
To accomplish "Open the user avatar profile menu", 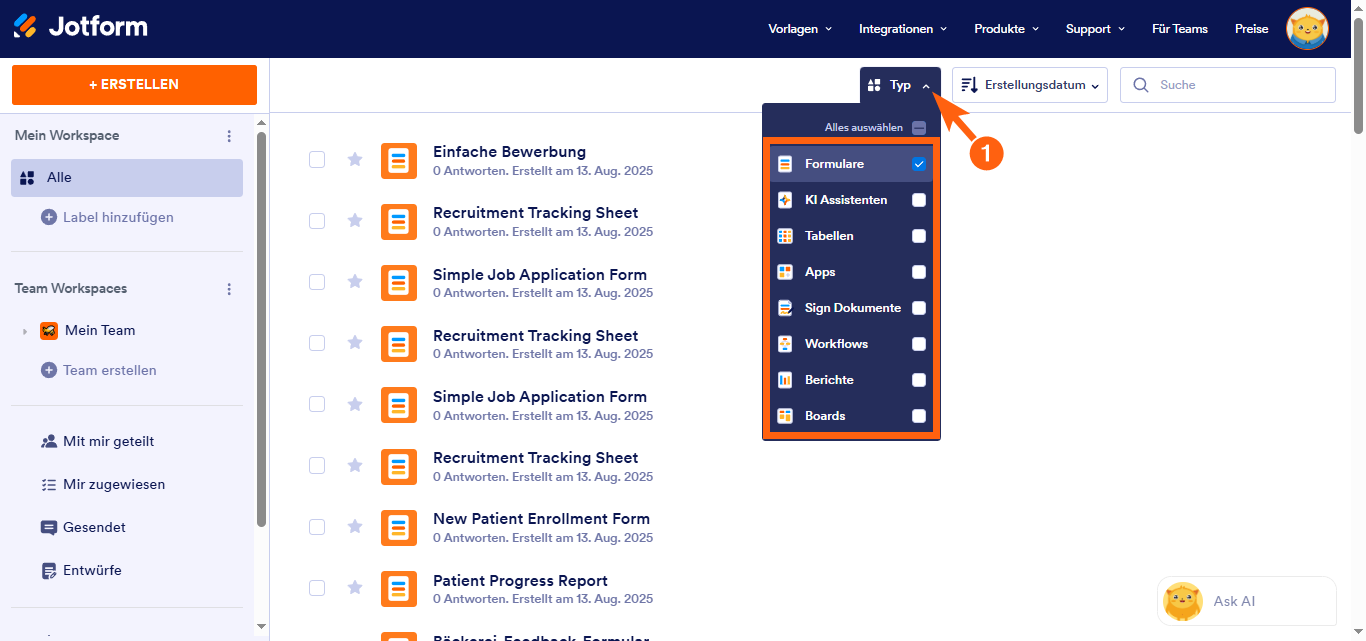I will click(x=1307, y=28).
